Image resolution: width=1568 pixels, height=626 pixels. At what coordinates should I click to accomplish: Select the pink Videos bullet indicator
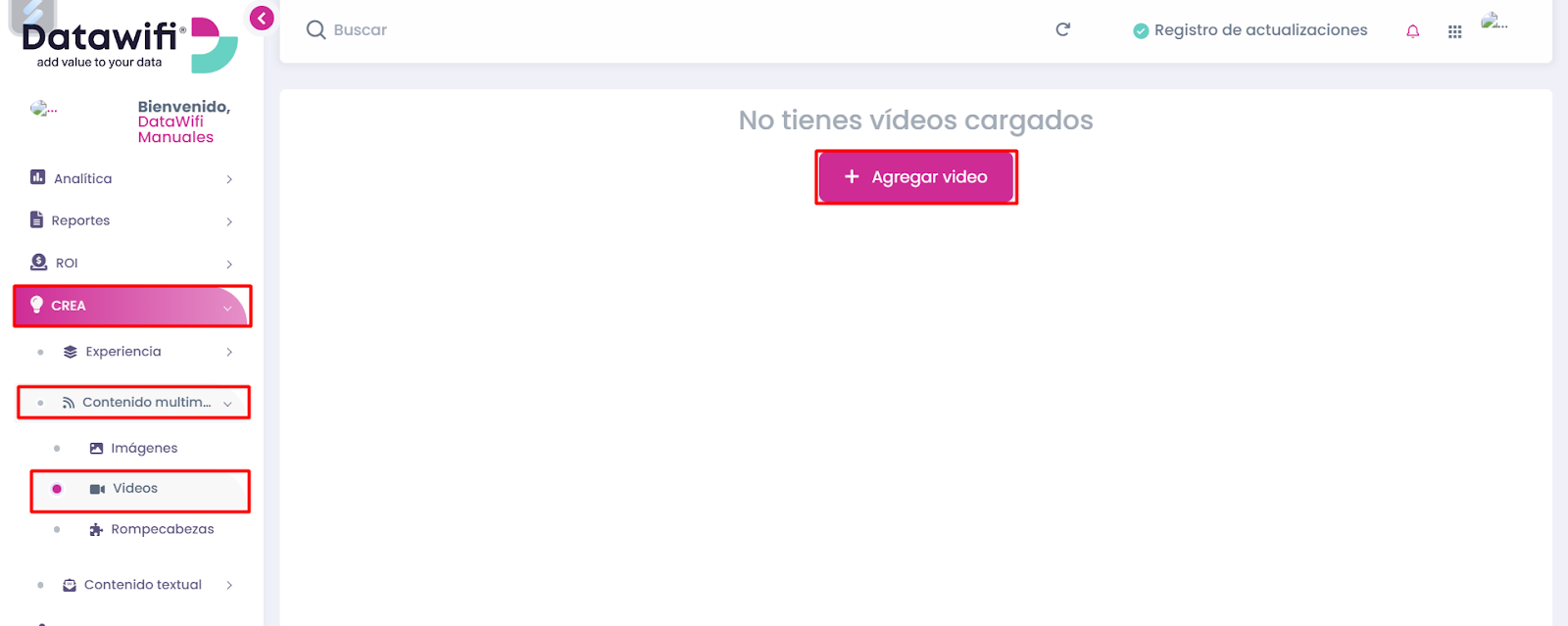tap(57, 489)
